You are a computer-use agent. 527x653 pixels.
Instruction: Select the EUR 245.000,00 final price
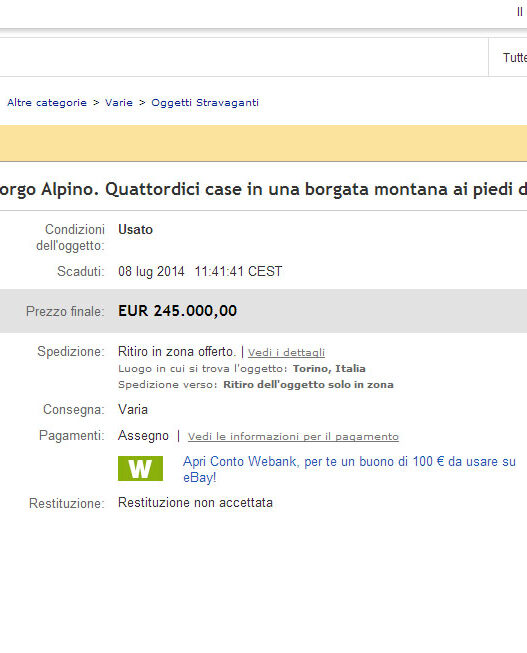[177, 311]
